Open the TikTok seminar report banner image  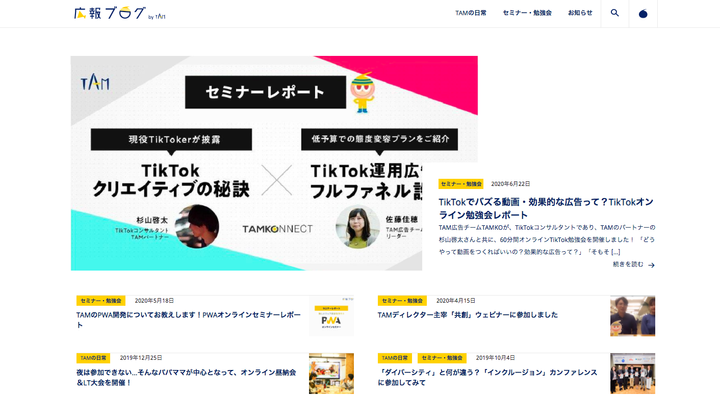274,163
